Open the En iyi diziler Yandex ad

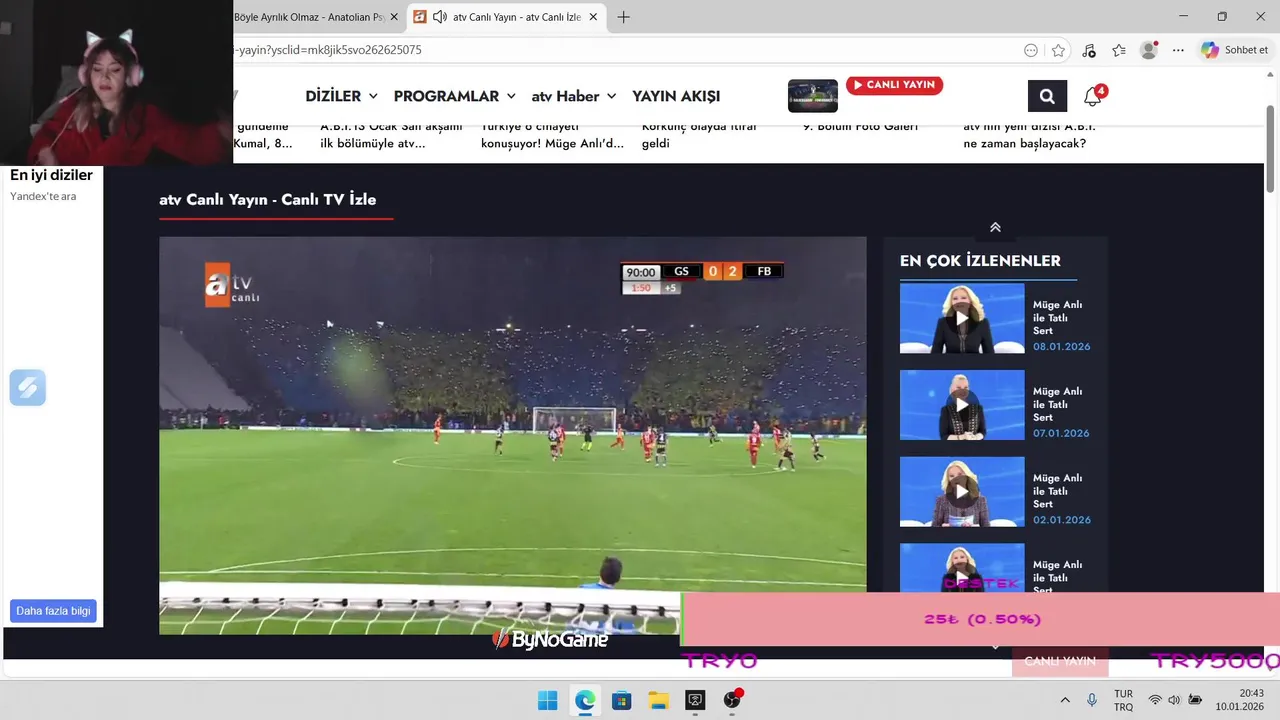coord(51,175)
